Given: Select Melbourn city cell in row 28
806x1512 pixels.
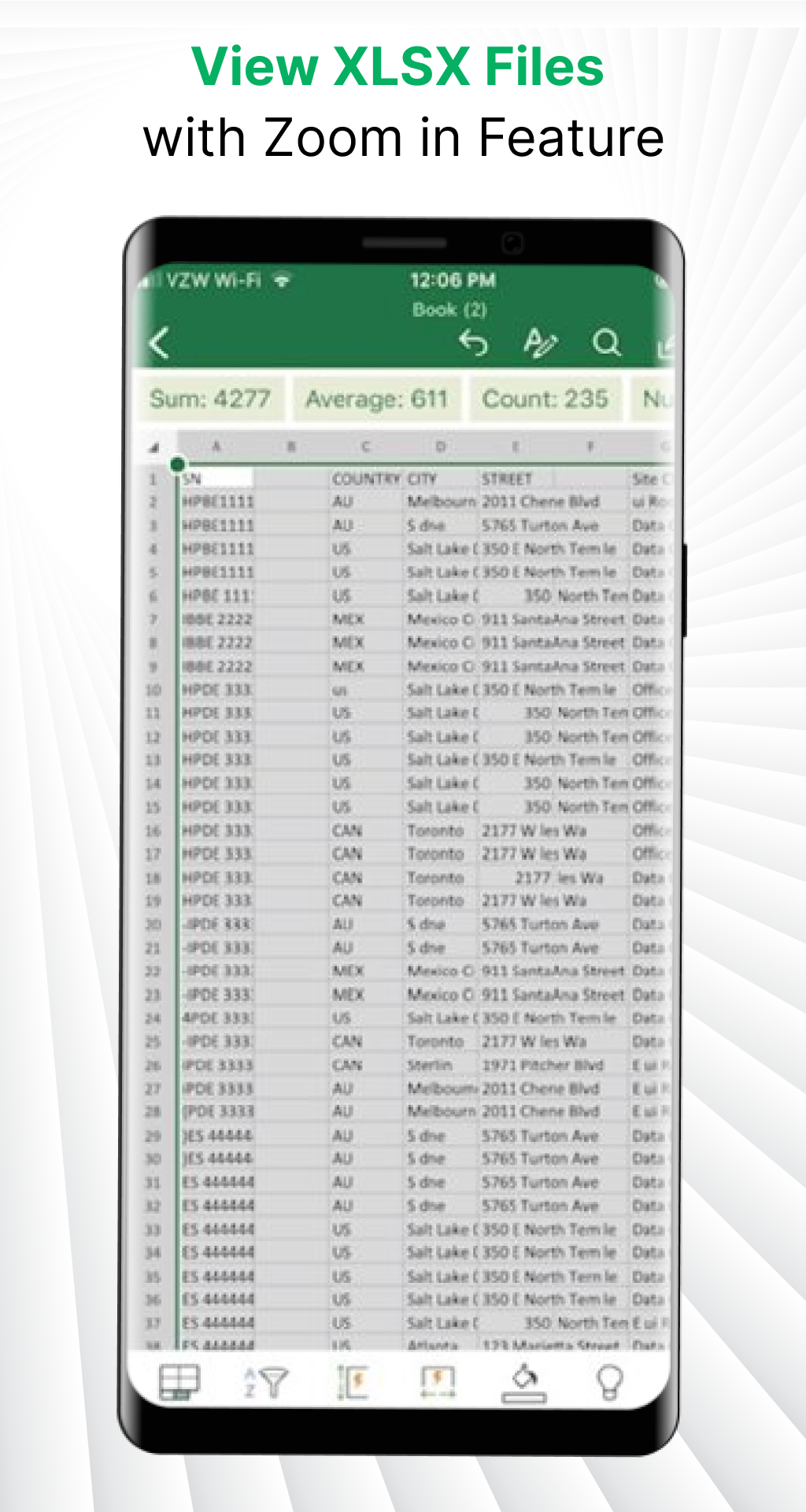Looking at the screenshot, I should (441, 1112).
